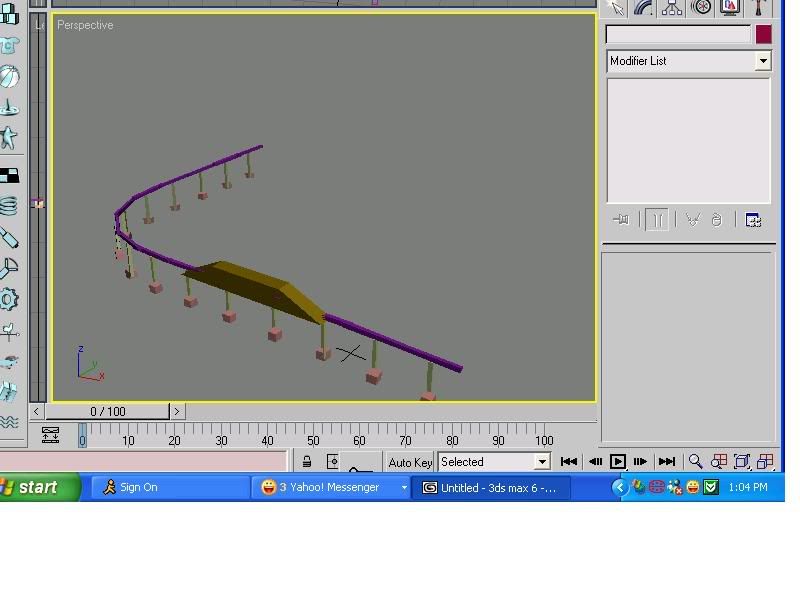800x600 pixels.
Task: Select the Zoom magnifier tool
Action: pyautogui.click(x=695, y=462)
